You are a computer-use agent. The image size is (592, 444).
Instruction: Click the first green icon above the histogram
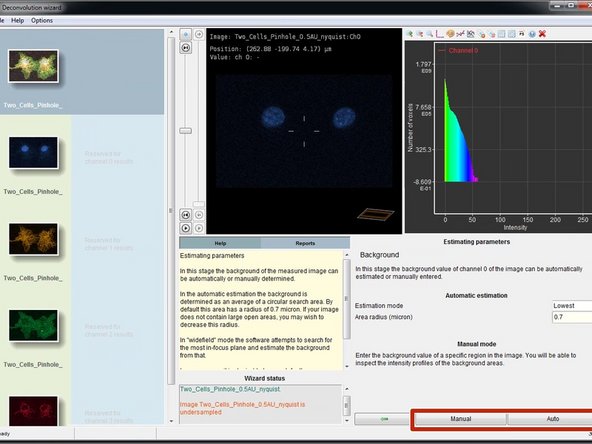point(410,34)
